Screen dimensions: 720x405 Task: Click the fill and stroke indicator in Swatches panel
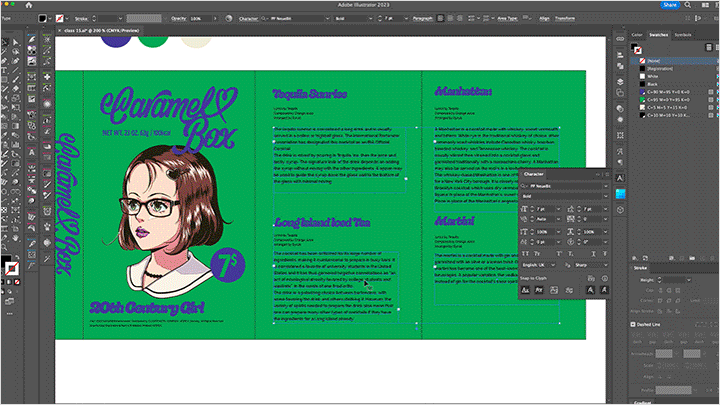pos(636,48)
